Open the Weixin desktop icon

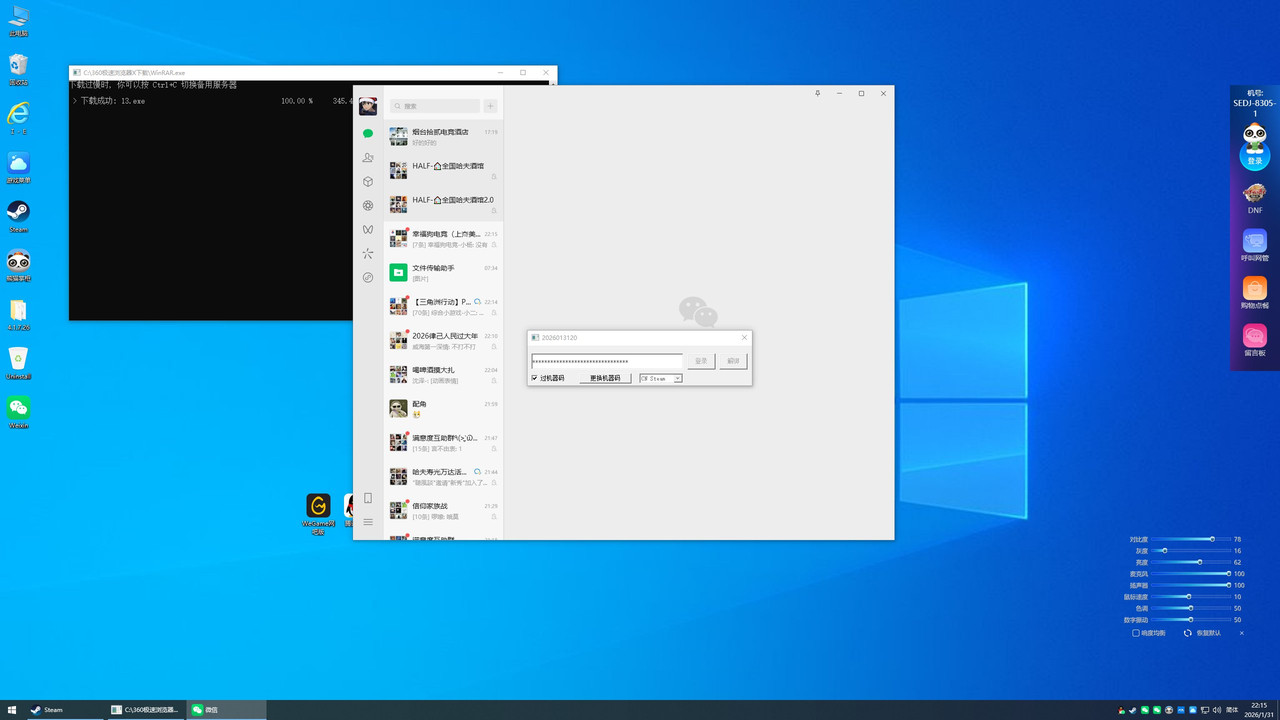pyautogui.click(x=18, y=411)
